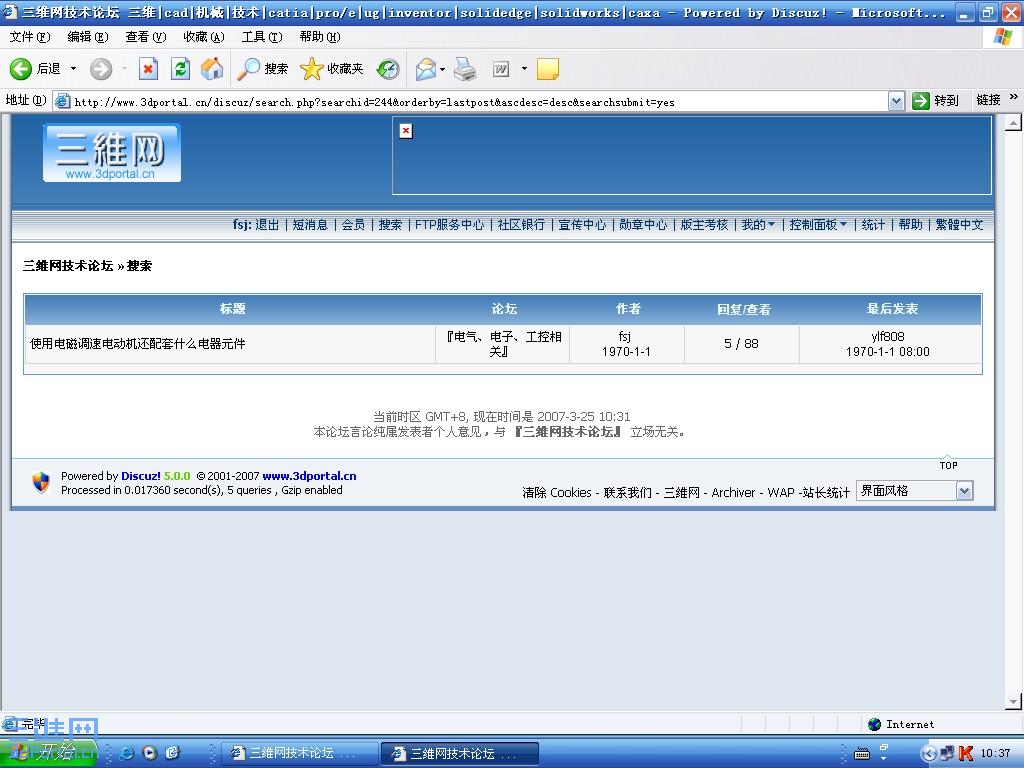
Task: Open the 版主考核 link
Action: click(704, 225)
